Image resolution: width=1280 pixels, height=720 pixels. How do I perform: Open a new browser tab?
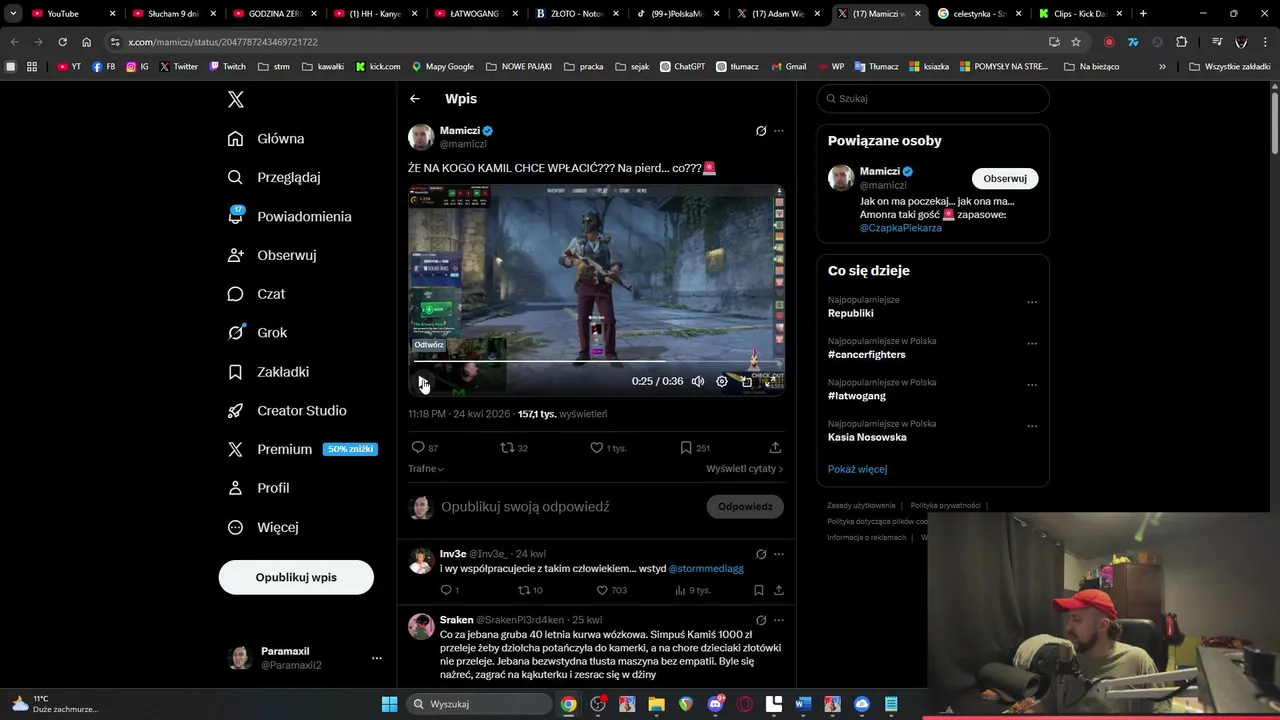click(1143, 14)
